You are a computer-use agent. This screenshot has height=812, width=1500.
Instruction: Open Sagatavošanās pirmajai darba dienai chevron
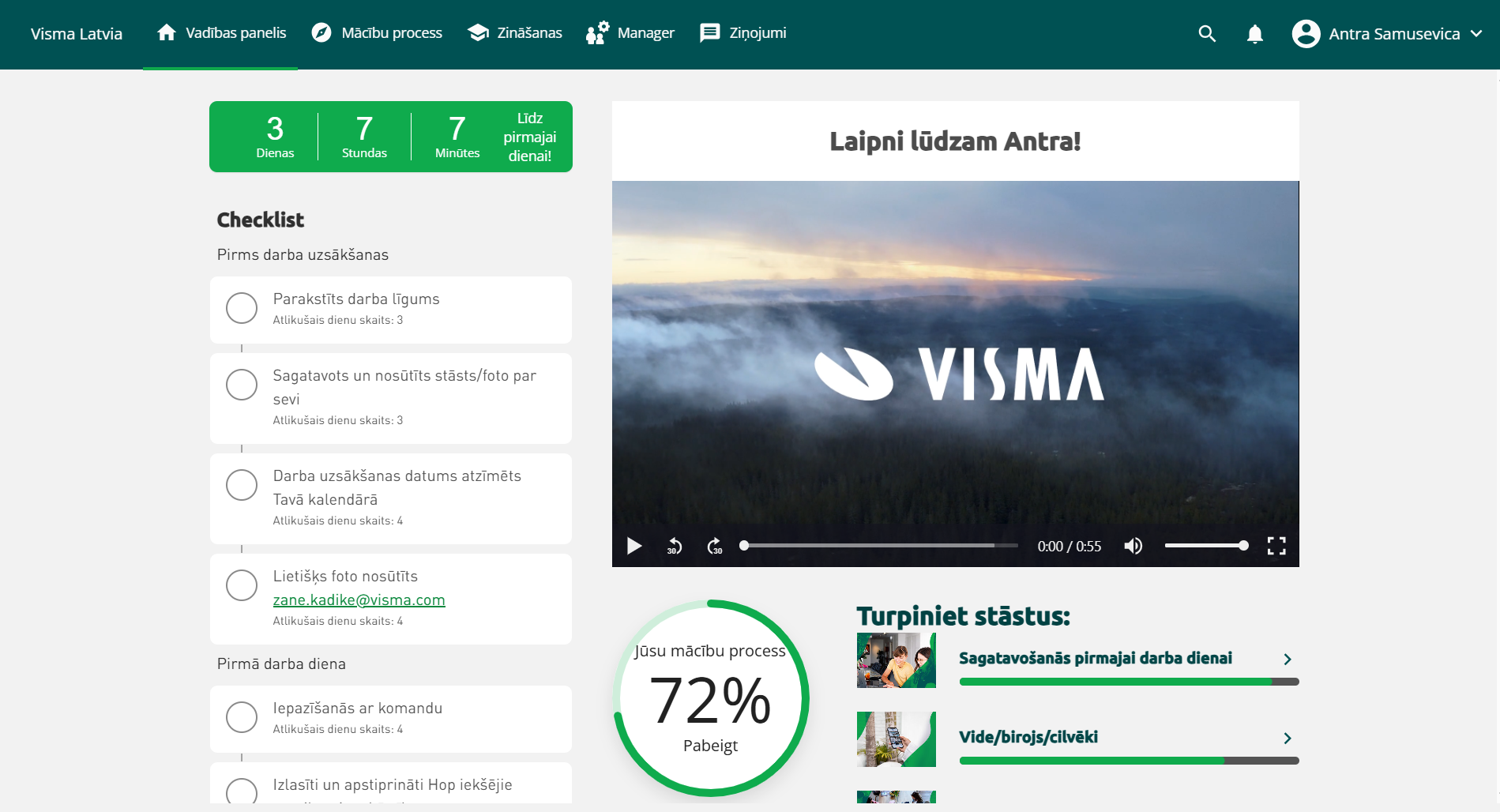point(1288,659)
